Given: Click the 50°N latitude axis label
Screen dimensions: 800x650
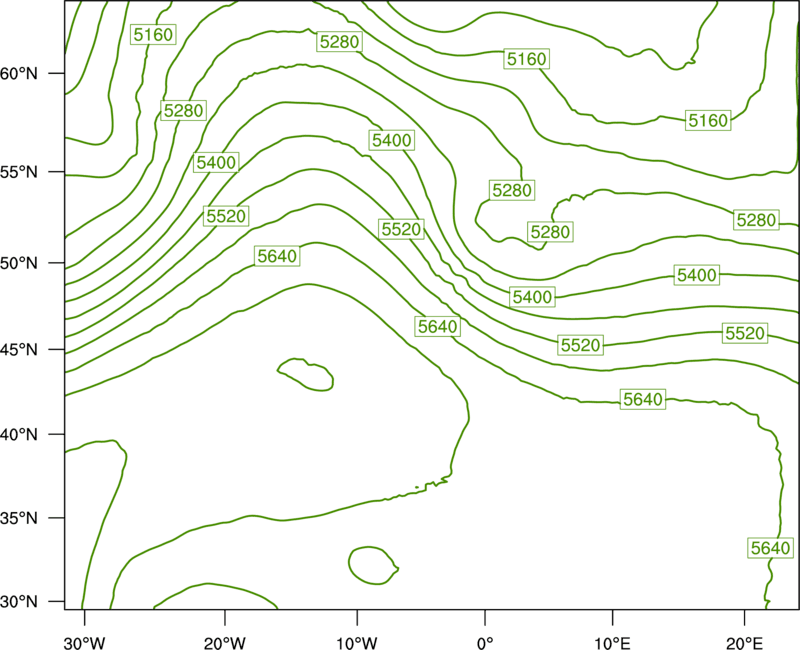Looking at the screenshot, I should (x=19, y=263).
